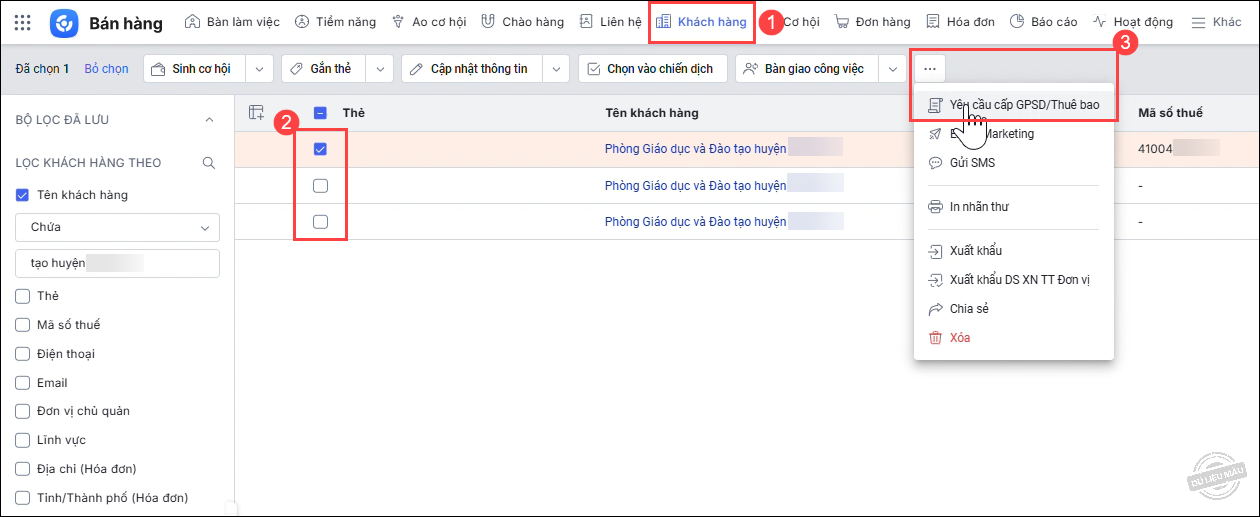Image resolution: width=1260 pixels, height=517 pixels.
Task: Click the red Xóa trash icon
Action: point(935,338)
